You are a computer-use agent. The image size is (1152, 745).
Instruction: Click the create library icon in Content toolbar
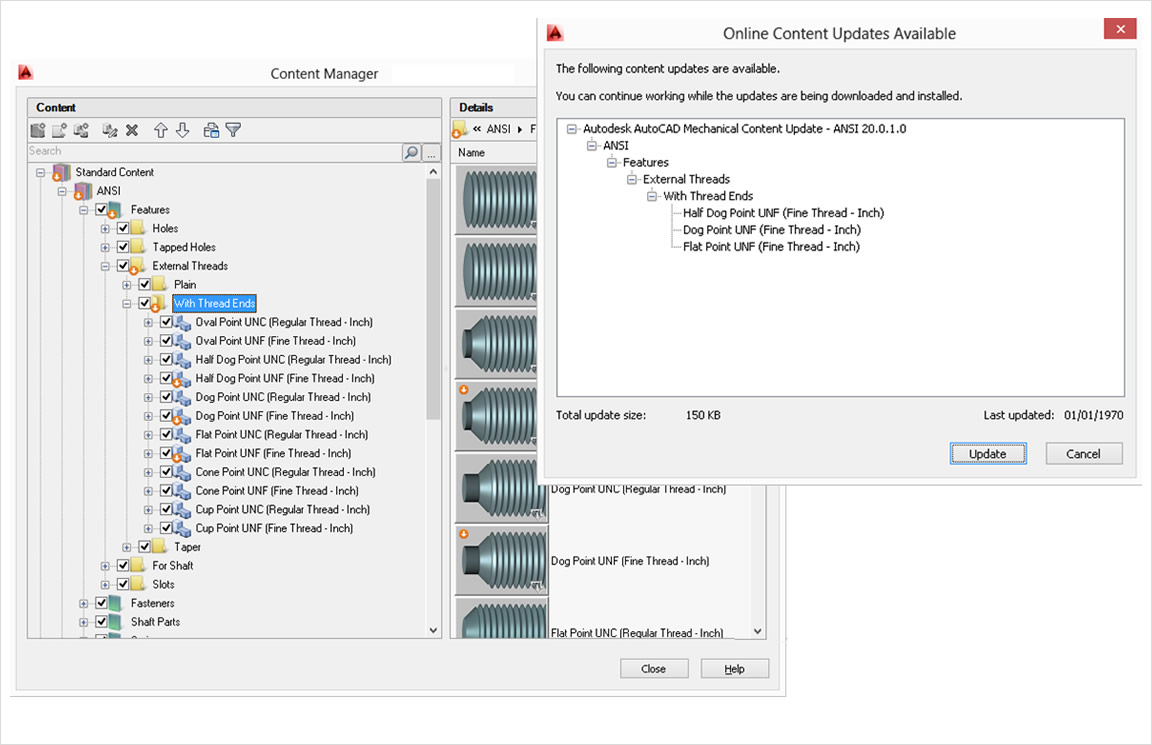(38, 131)
